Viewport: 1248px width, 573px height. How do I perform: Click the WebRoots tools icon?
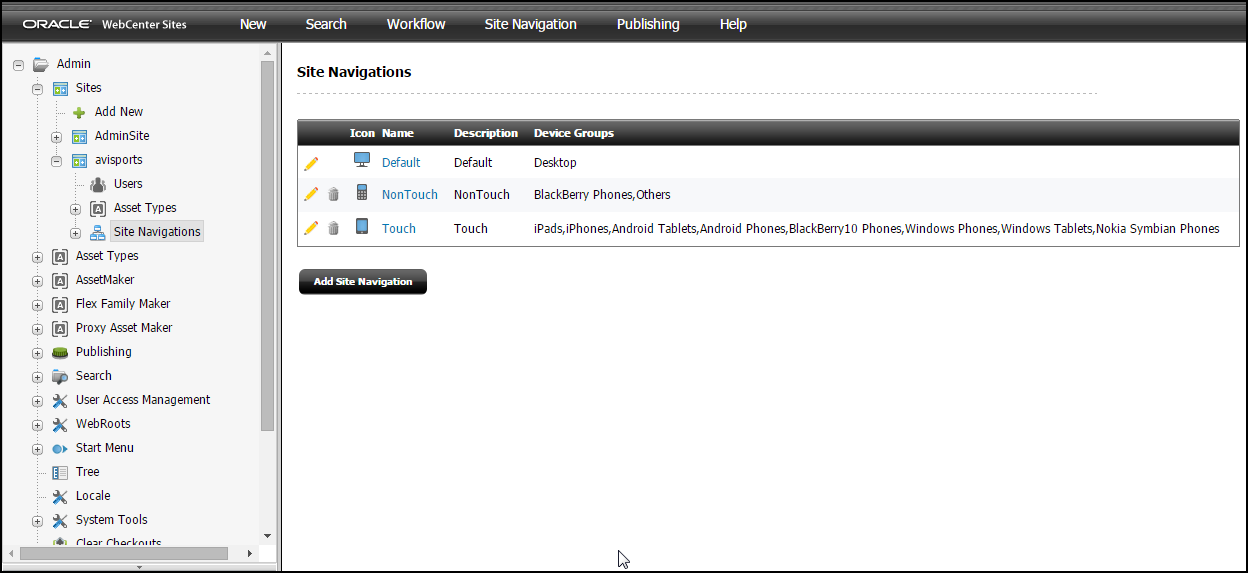[x=60, y=424]
